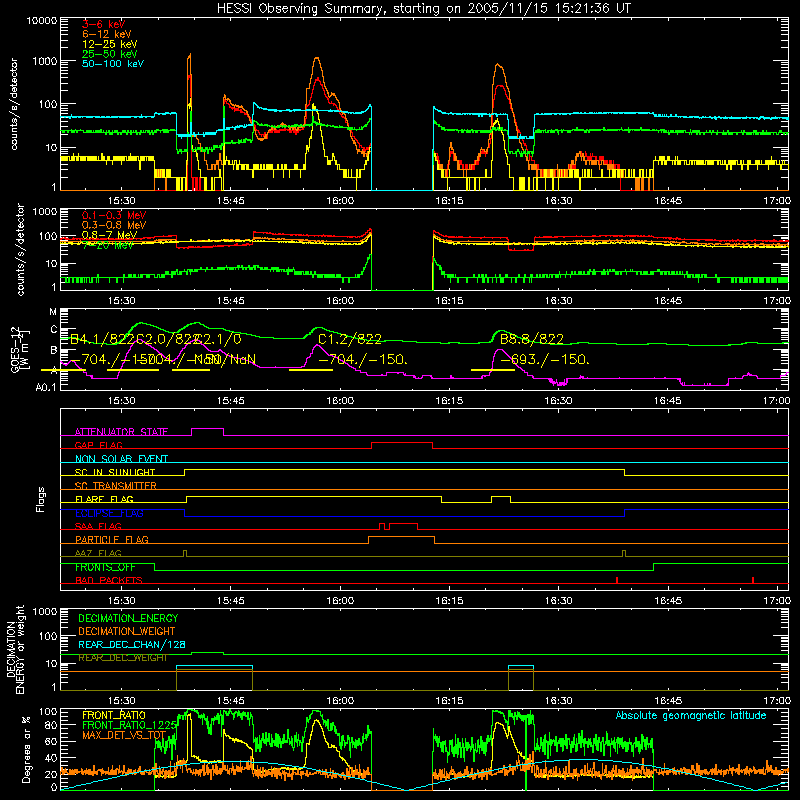The image size is (800, 800).
Task: Click the FRONTS_OFF flag label
Action: coord(105,567)
